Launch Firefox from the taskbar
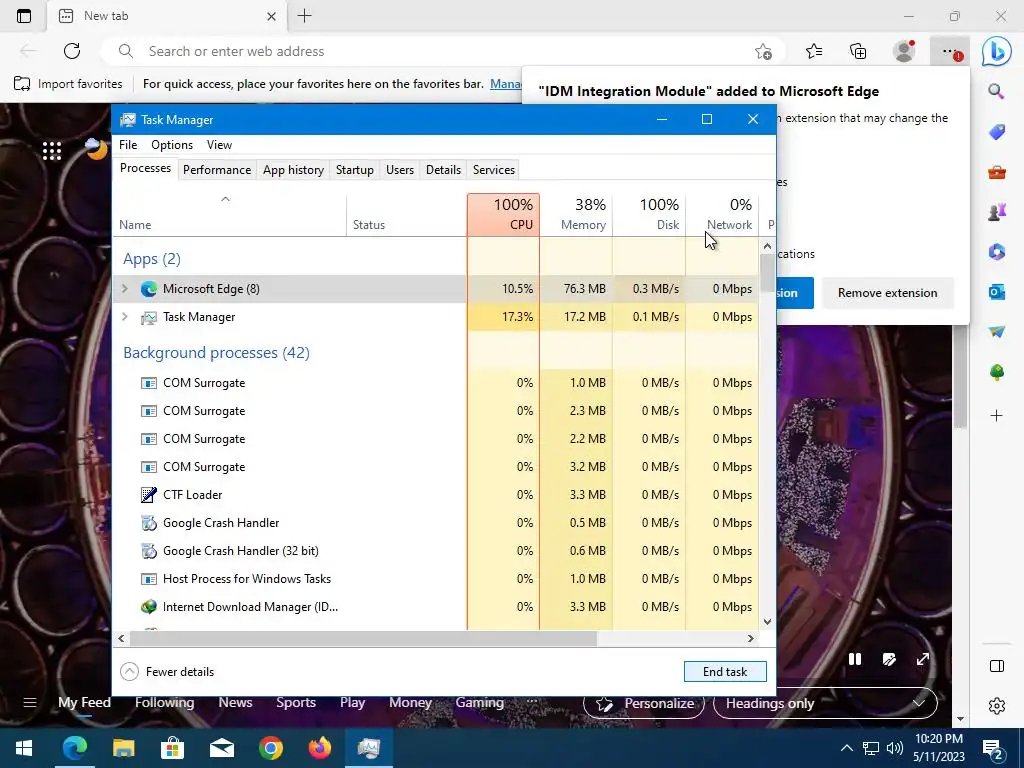Screen dimensions: 1024x768 pos(319,748)
